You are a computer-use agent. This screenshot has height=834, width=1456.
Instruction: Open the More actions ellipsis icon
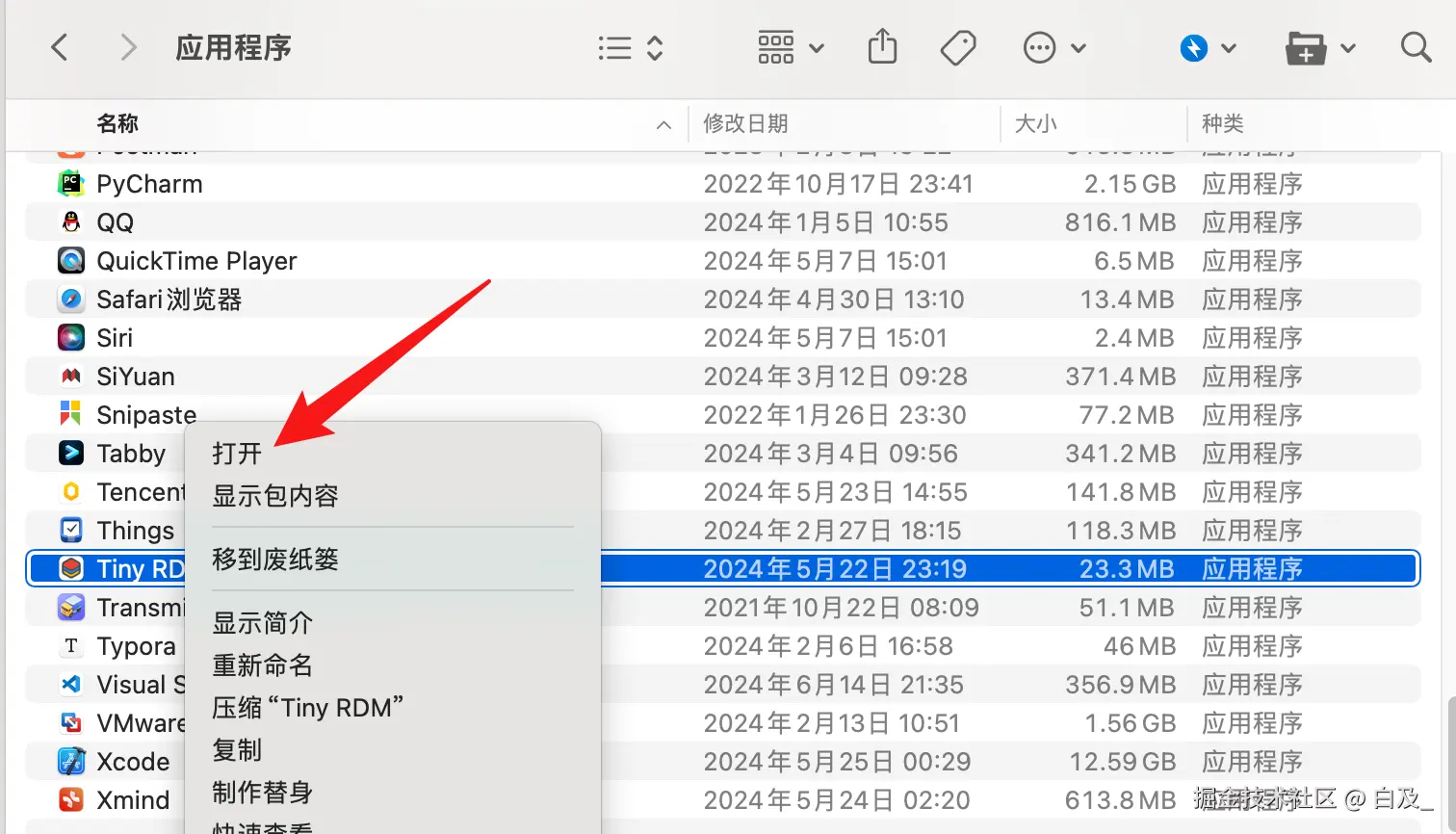1040,47
